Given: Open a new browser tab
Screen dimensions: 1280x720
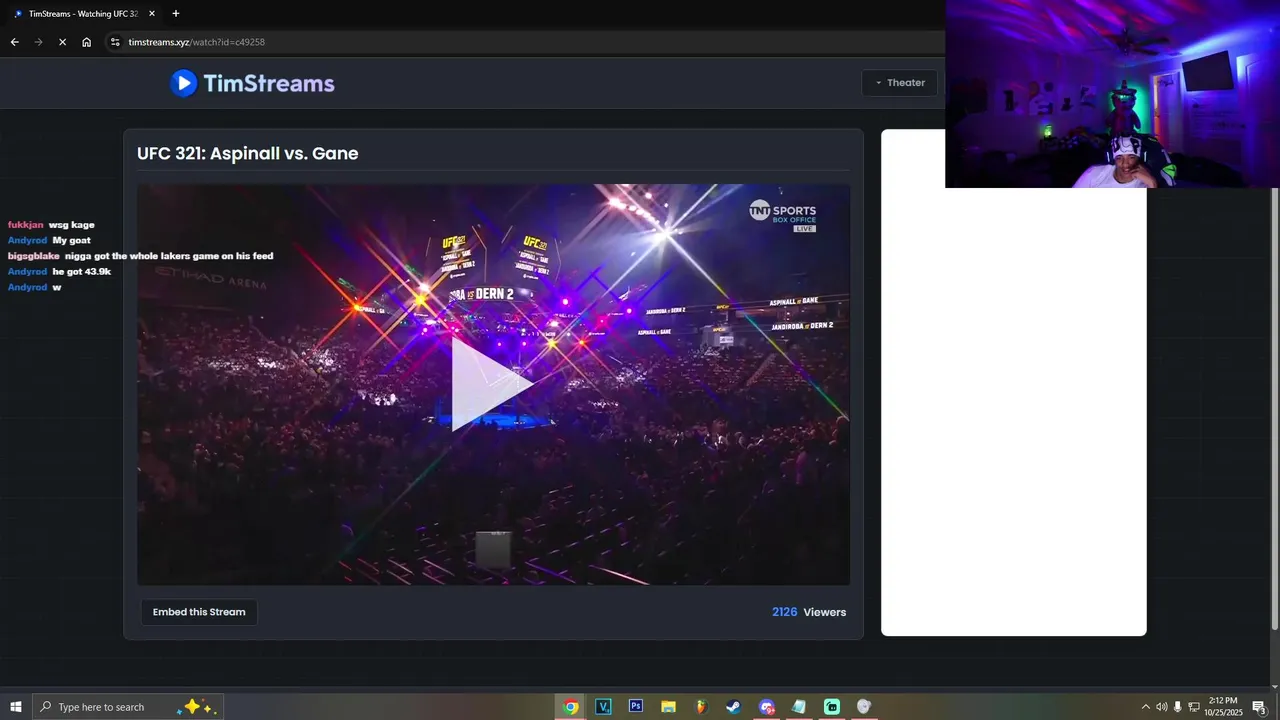Looking at the screenshot, I should [176, 14].
